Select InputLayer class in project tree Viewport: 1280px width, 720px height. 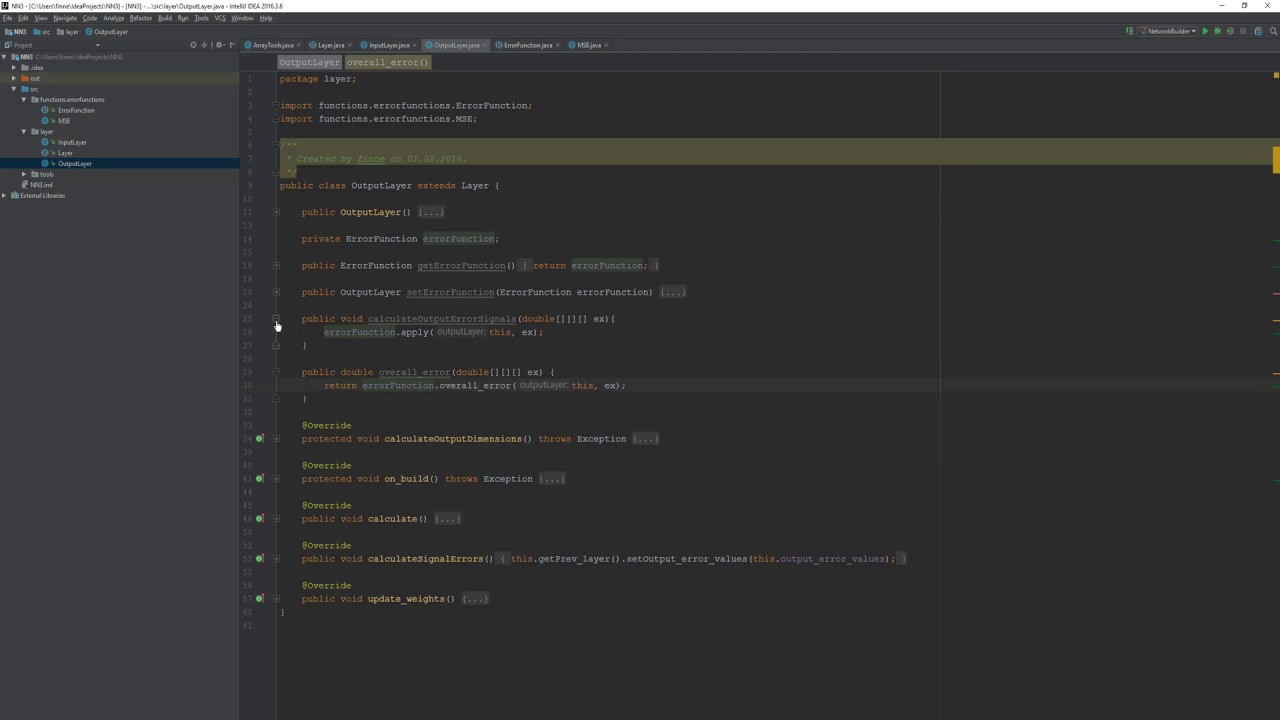72,142
